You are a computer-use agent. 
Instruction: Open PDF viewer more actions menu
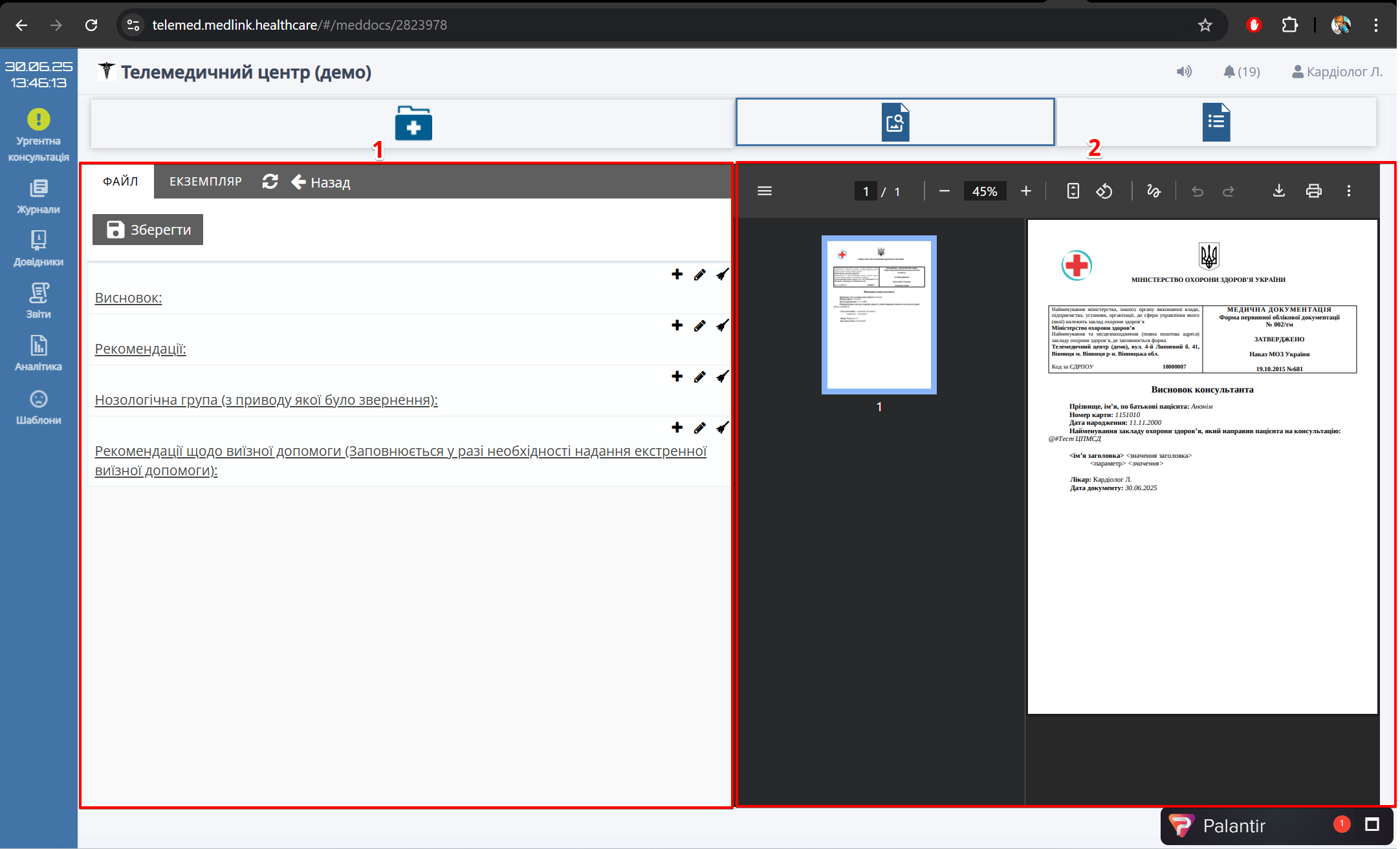click(x=1348, y=191)
